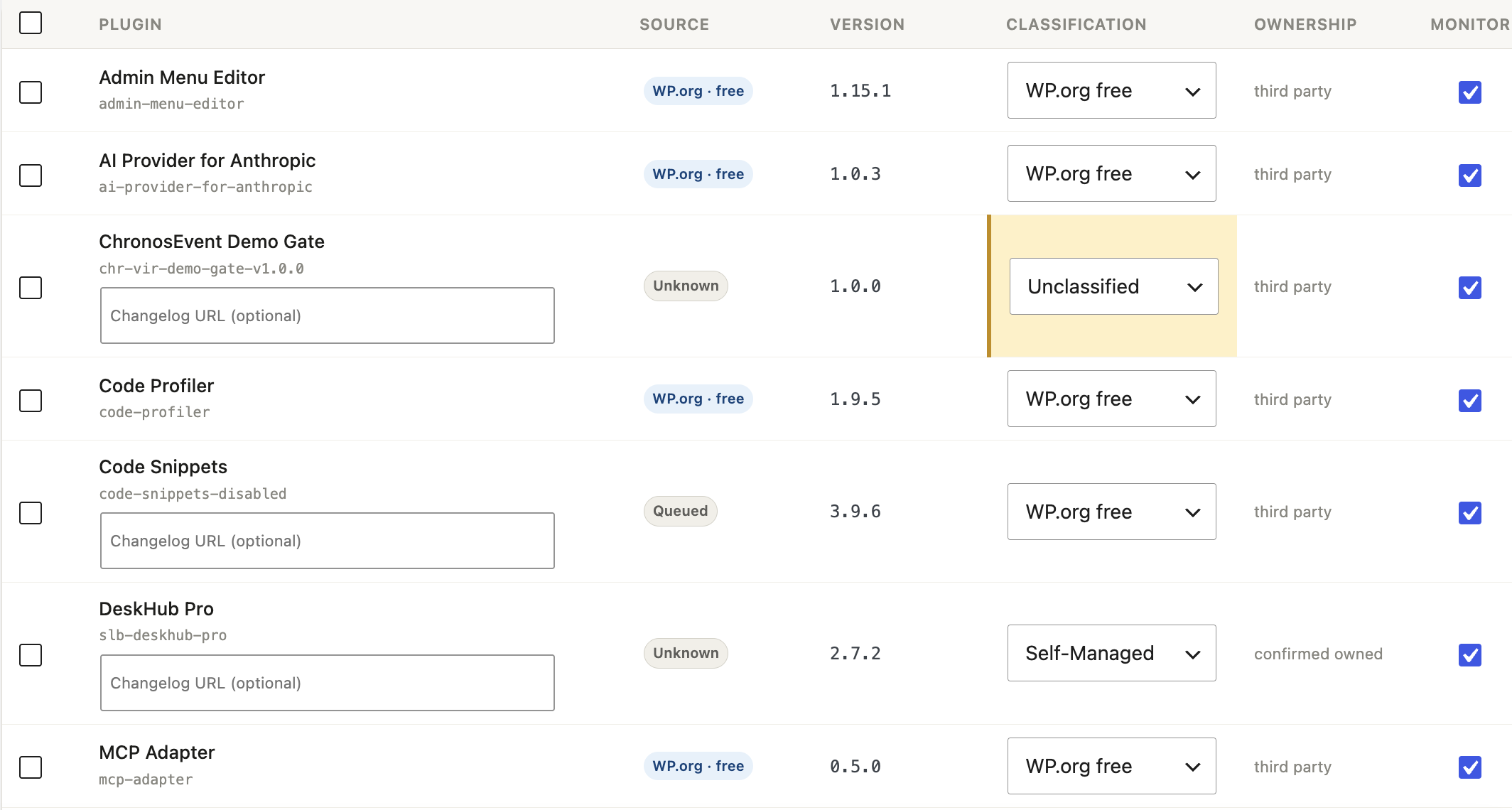Image resolution: width=1512 pixels, height=810 pixels.
Task: Disable monitoring for AI Provider for Anthropic
Action: (x=1470, y=175)
